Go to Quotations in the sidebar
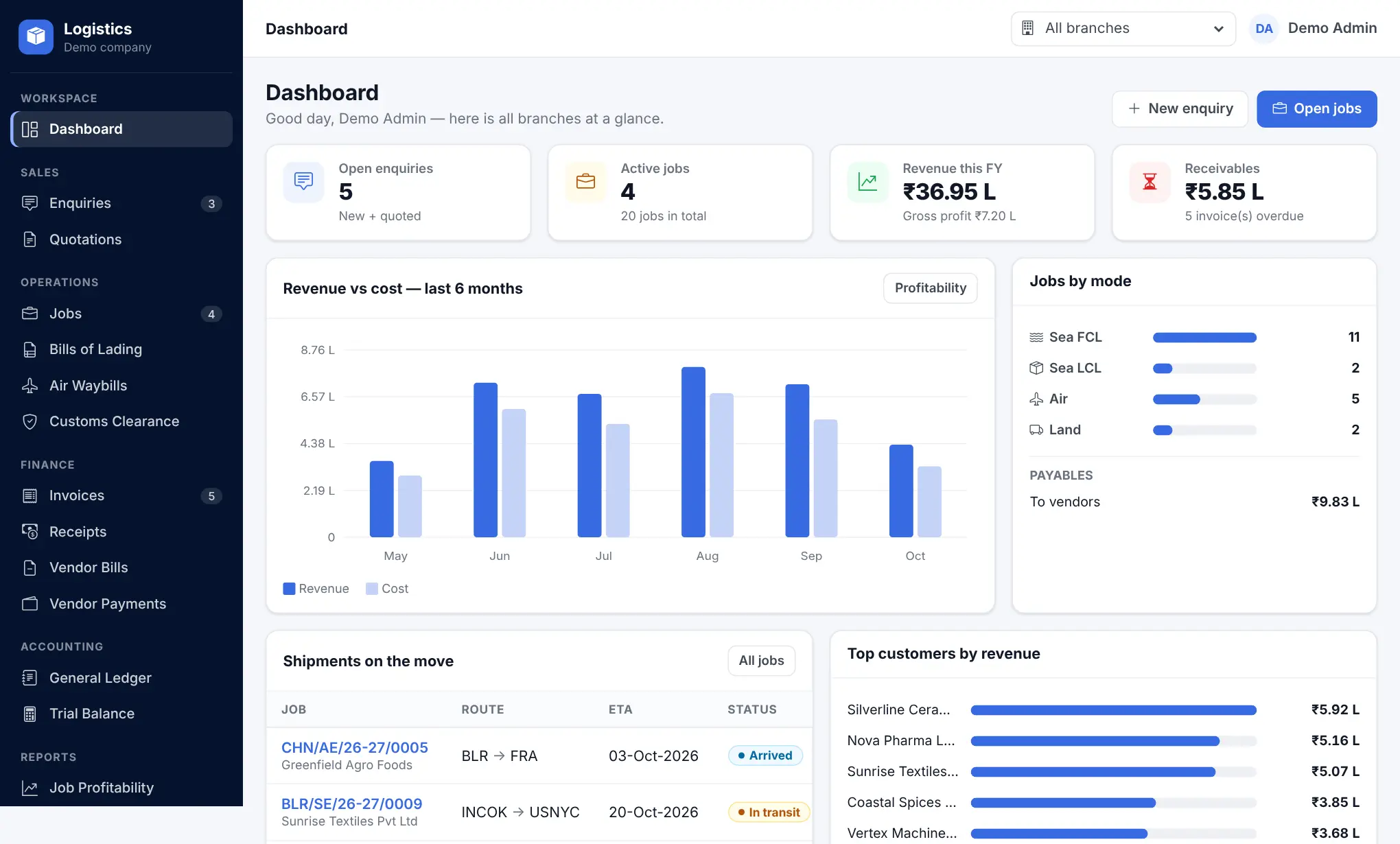1400x844 pixels. pos(121,239)
